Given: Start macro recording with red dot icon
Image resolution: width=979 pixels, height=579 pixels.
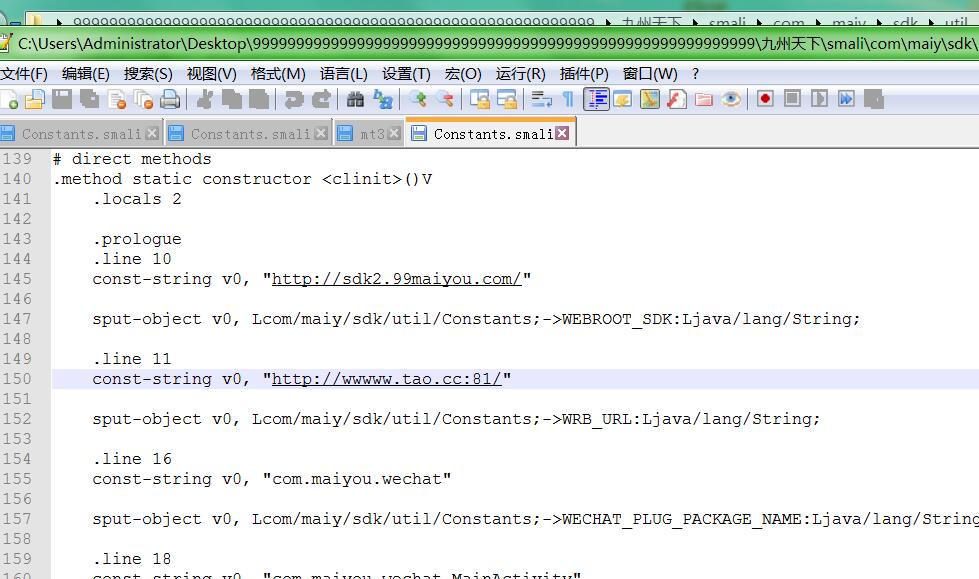Looking at the screenshot, I should 765,99.
